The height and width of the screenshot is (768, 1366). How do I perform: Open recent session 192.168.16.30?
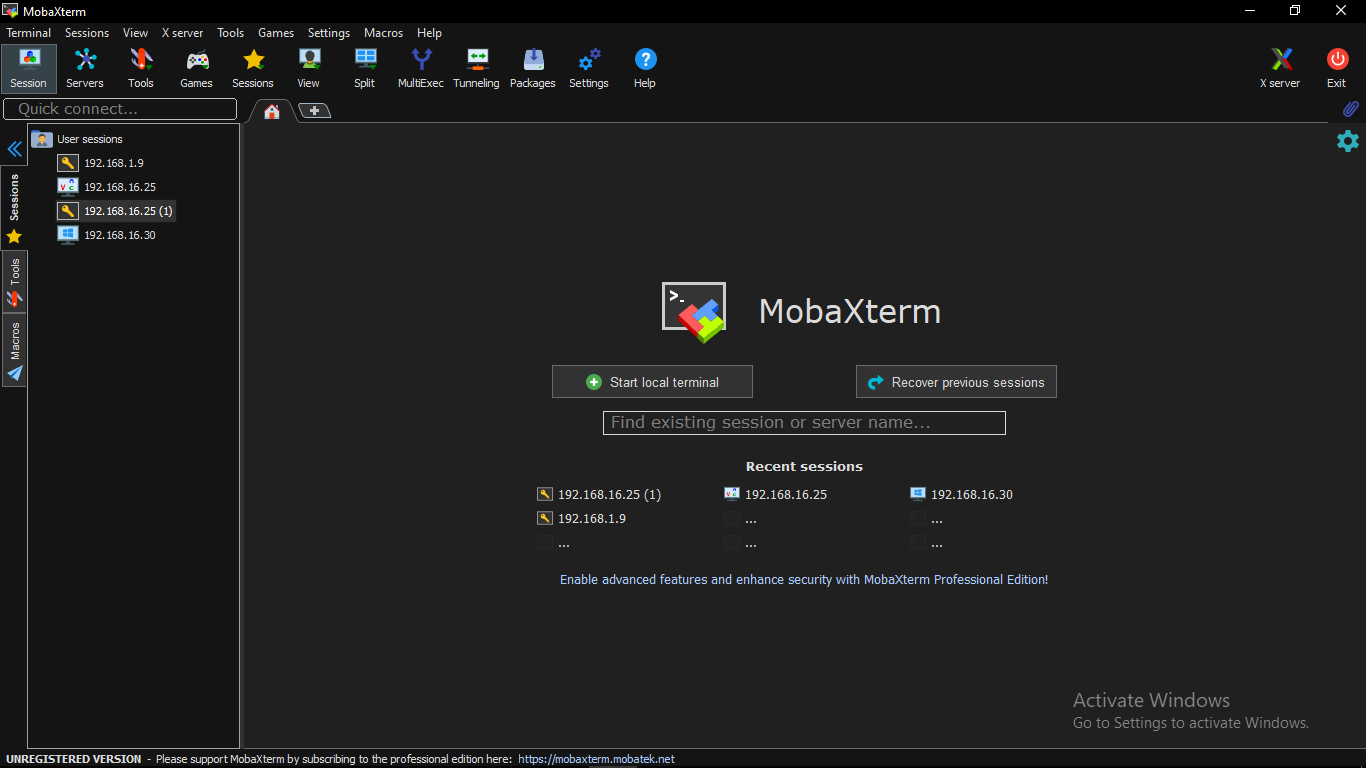coord(962,494)
